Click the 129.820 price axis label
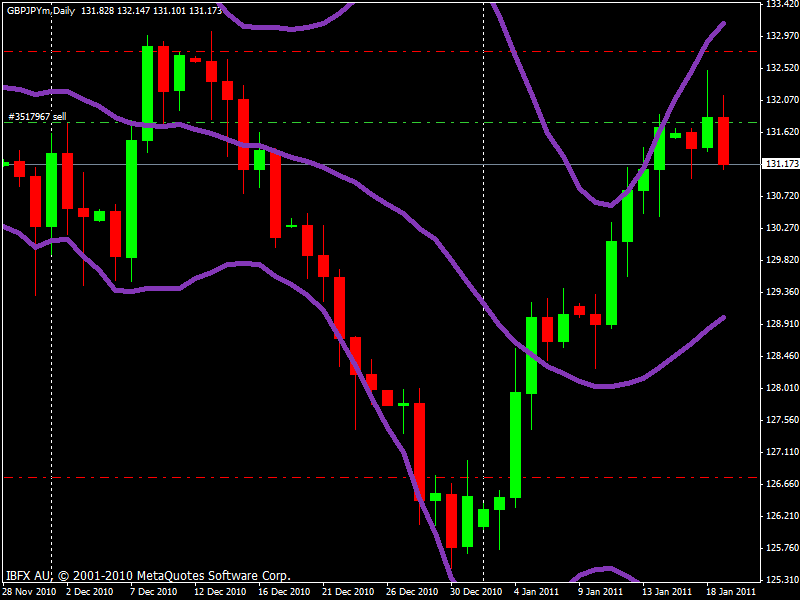The image size is (800, 600). 783,260
